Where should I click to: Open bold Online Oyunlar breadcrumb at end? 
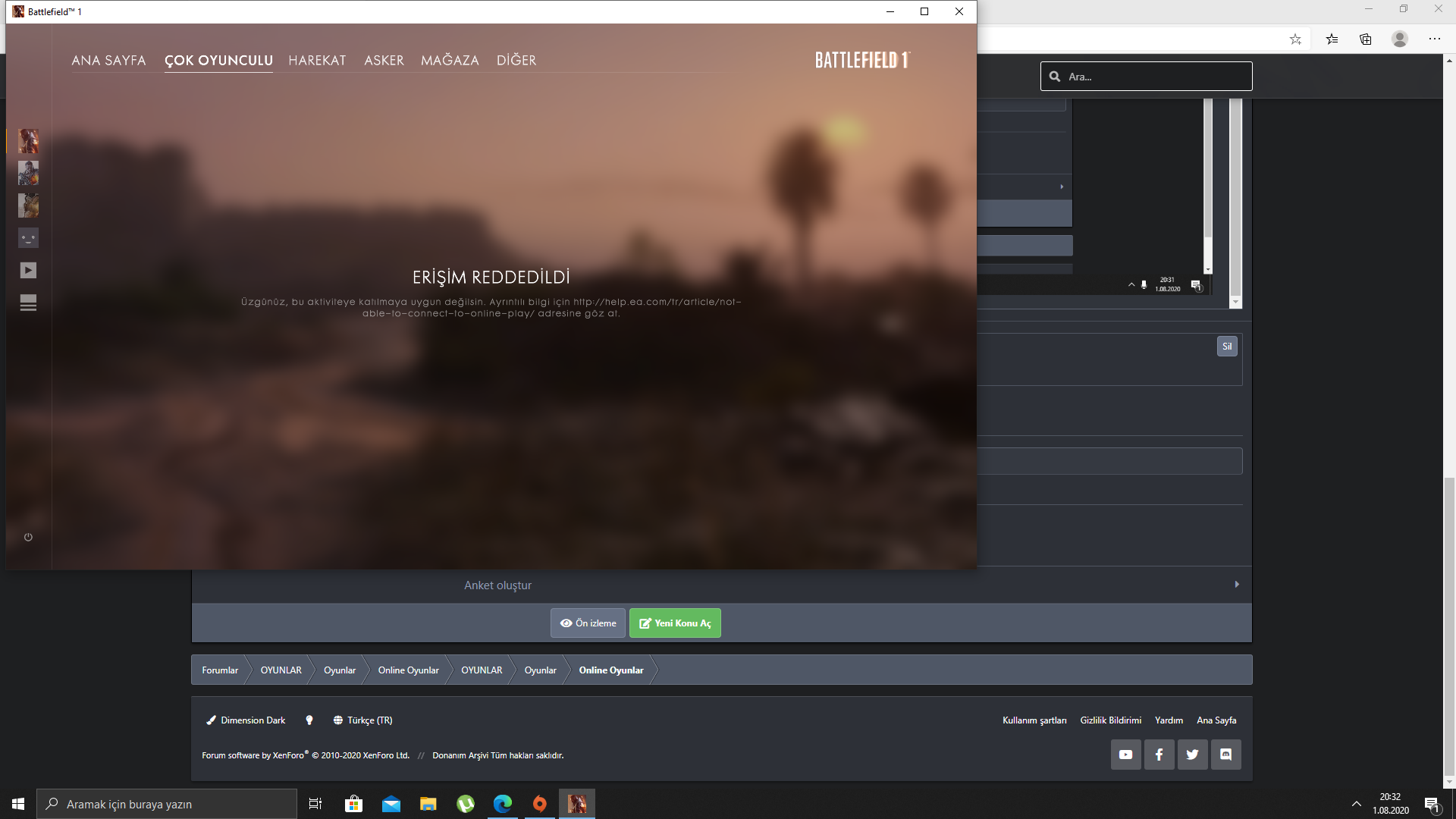(610, 670)
